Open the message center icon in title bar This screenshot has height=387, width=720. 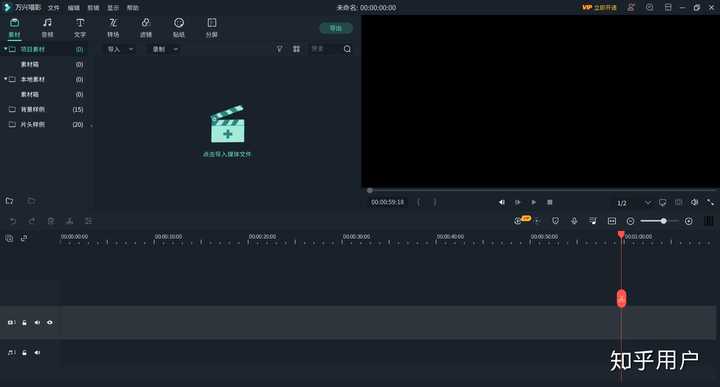click(x=650, y=7)
